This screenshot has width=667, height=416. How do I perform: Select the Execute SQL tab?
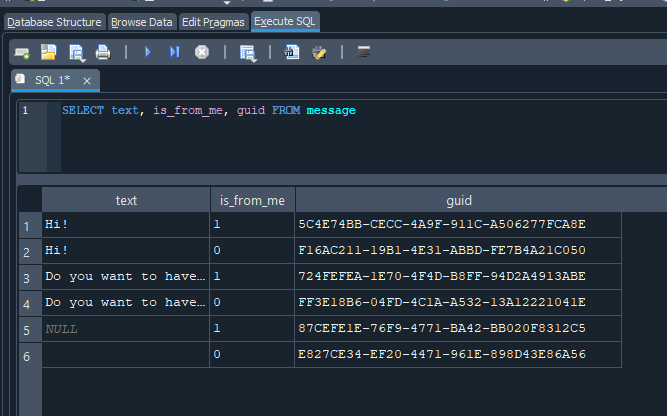click(285, 21)
